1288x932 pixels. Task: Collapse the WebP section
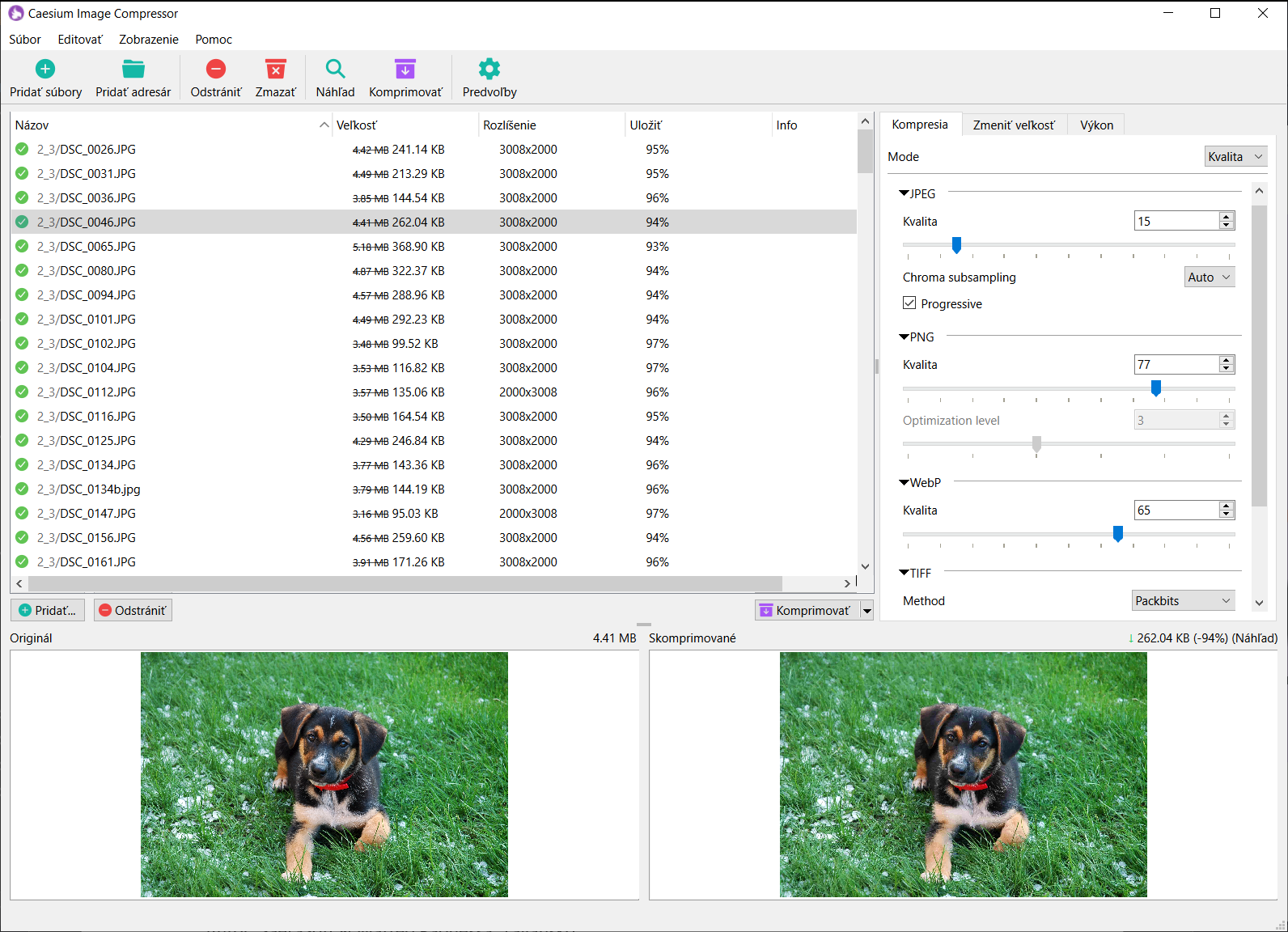click(x=905, y=483)
